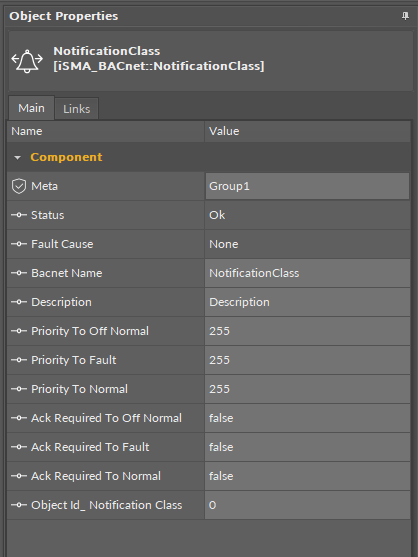Click the NotificationClass bell icon

pos(27,61)
